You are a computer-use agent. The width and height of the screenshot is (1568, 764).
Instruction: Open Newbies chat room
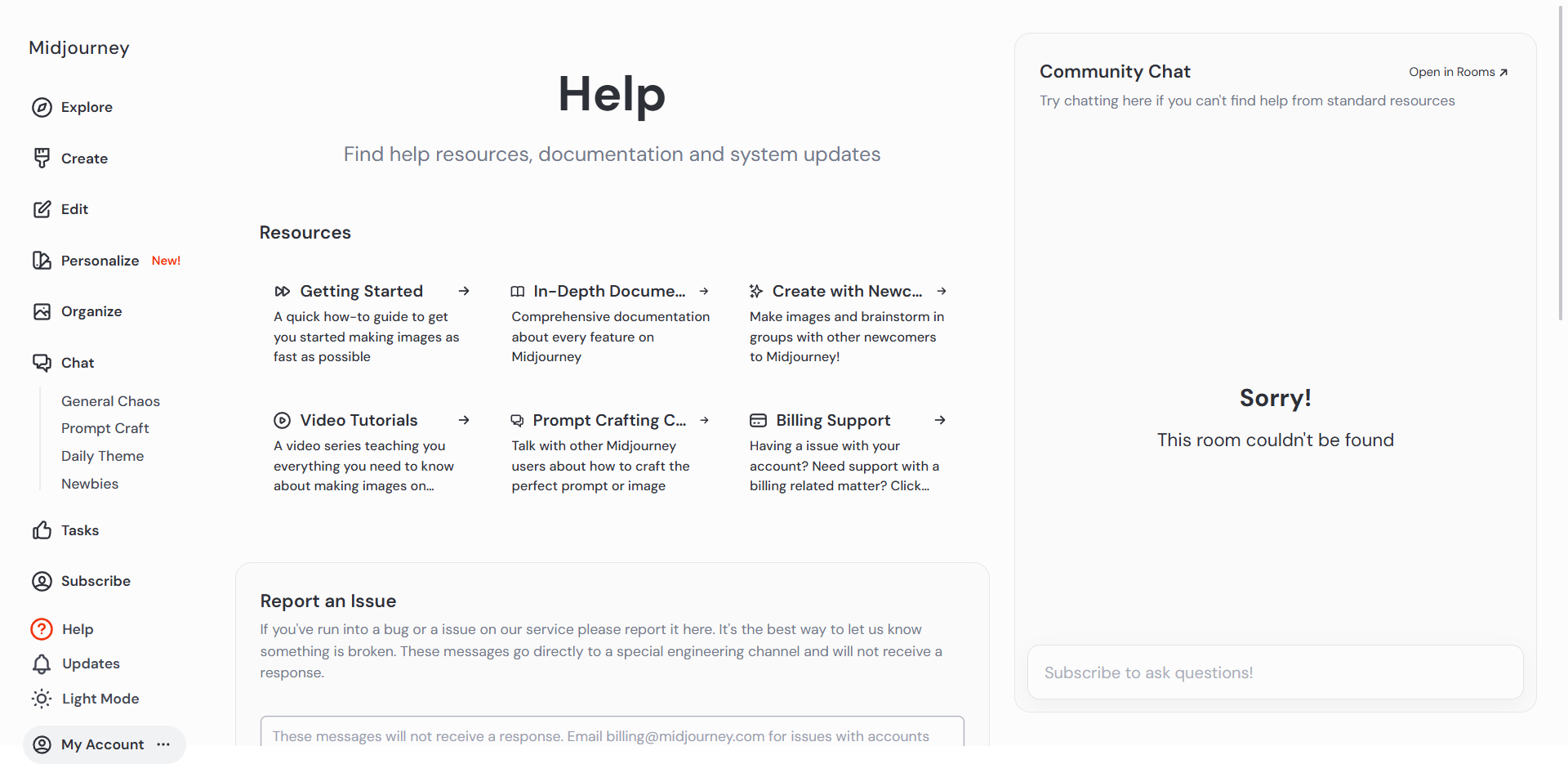tap(90, 484)
